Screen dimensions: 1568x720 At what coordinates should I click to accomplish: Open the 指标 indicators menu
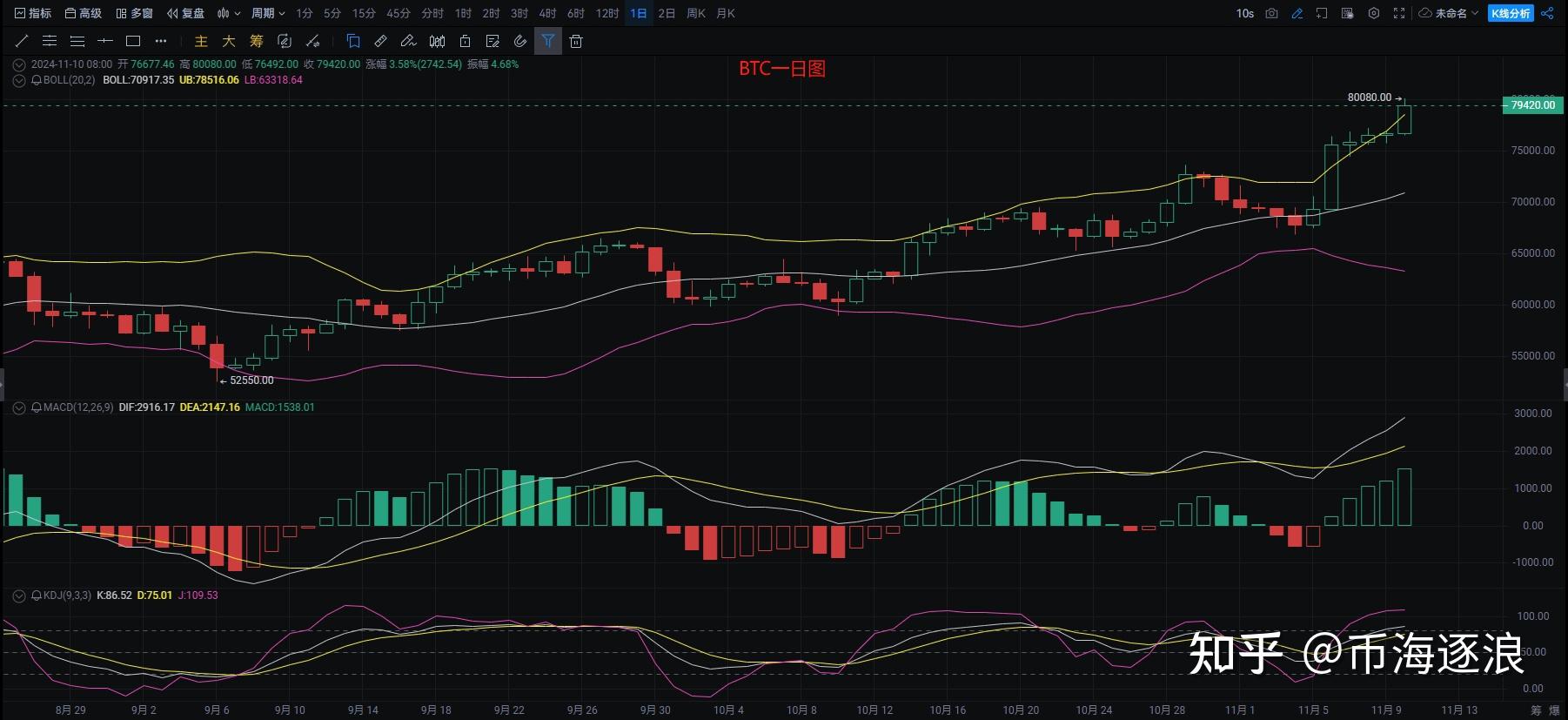pyautogui.click(x=33, y=13)
